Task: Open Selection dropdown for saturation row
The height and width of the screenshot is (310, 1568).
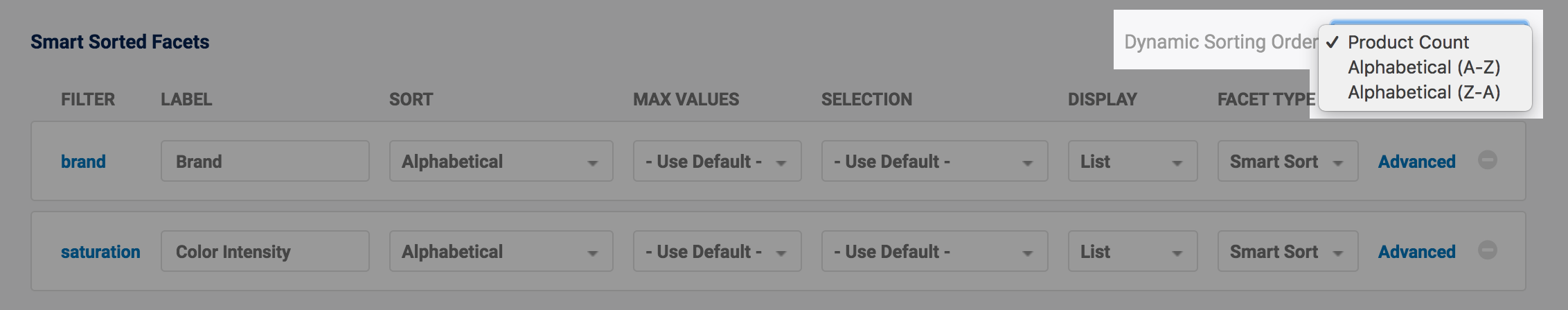Action: tap(934, 252)
